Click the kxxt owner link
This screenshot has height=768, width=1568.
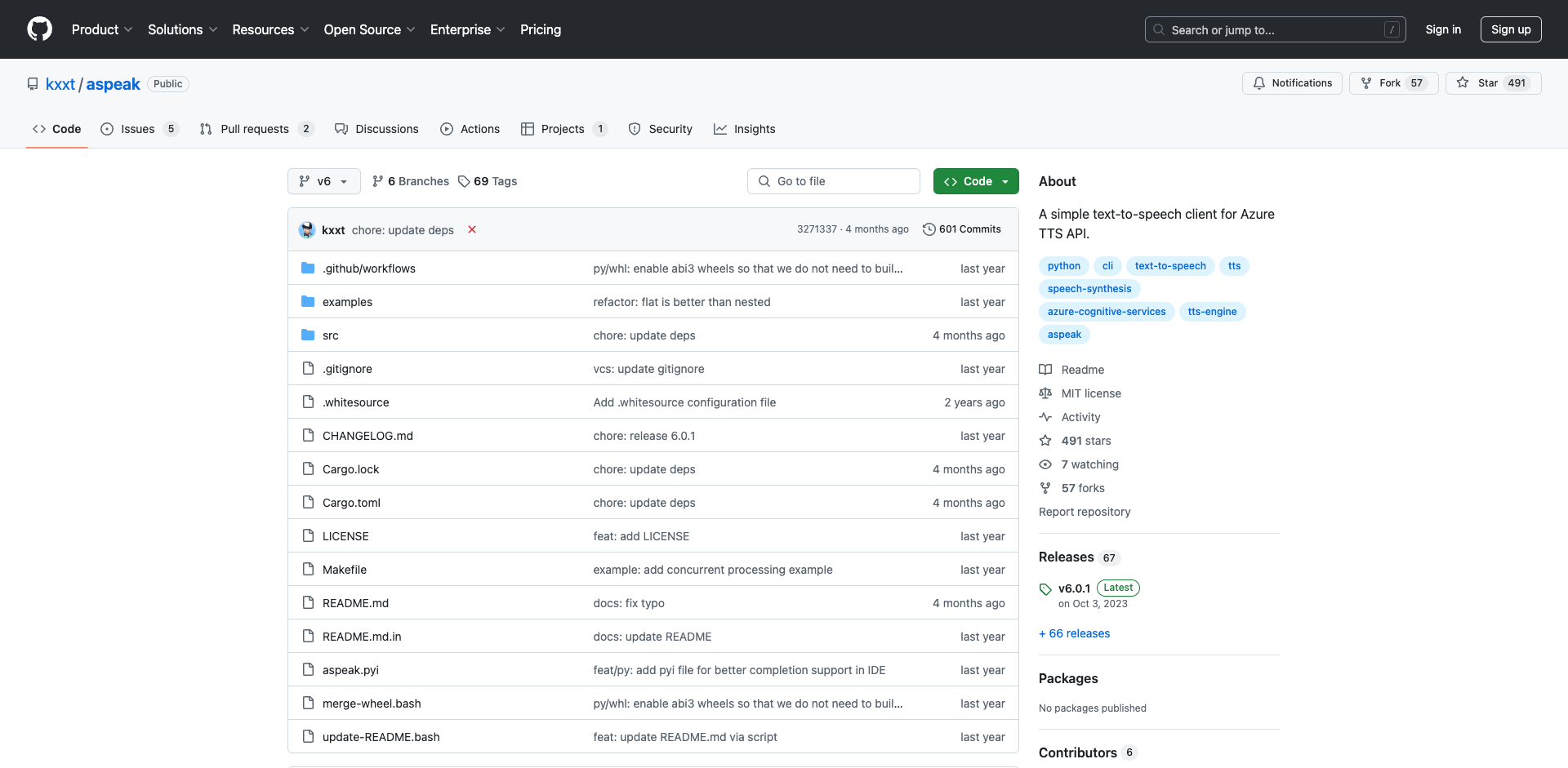60,84
